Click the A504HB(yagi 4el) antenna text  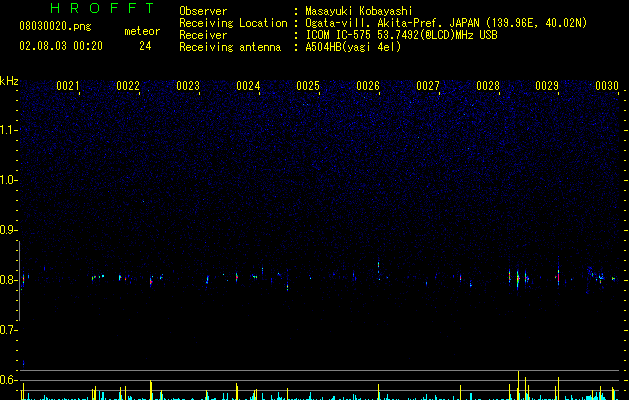click(353, 47)
